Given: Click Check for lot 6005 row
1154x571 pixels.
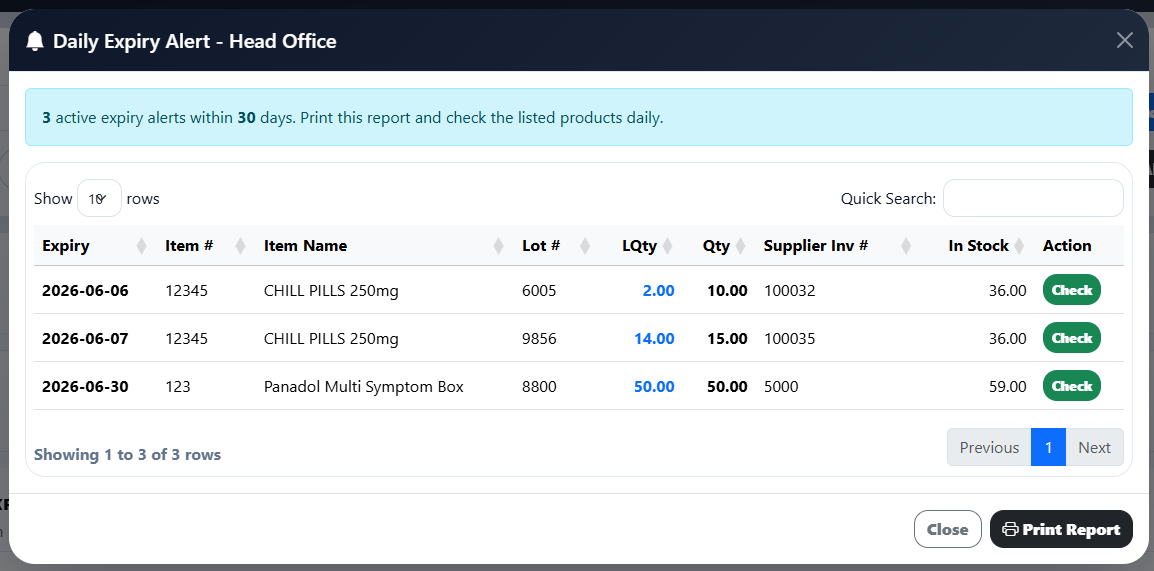Looking at the screenshot, I should tap(1072, 290).
